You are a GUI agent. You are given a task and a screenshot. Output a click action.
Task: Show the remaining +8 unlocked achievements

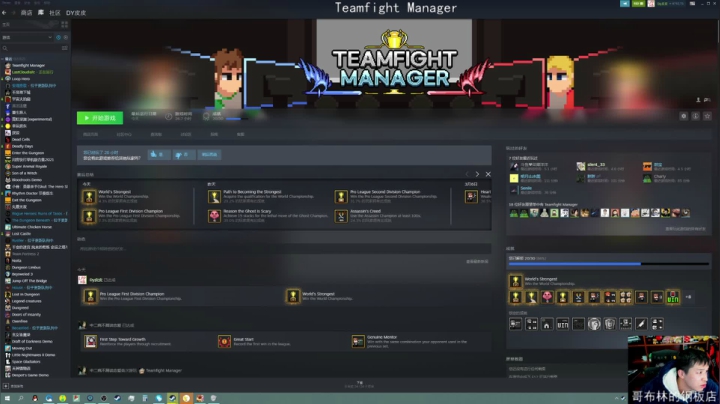pyautogui.click(x=688, y=297)
